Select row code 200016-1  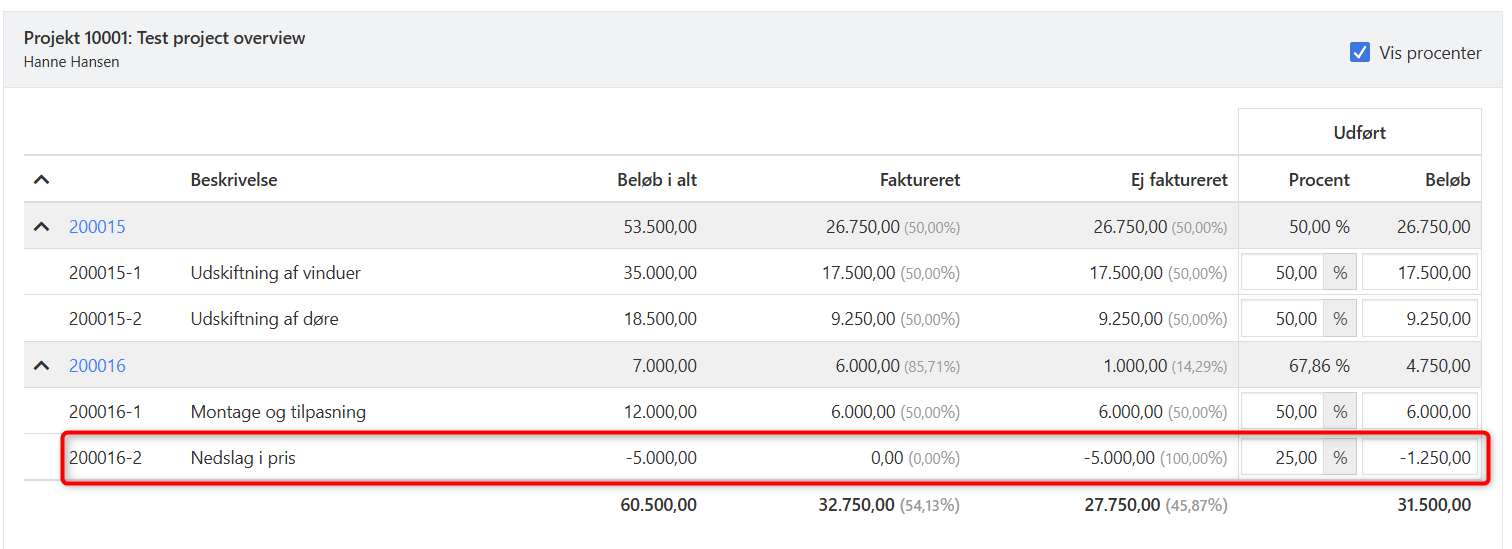[105, 412]
